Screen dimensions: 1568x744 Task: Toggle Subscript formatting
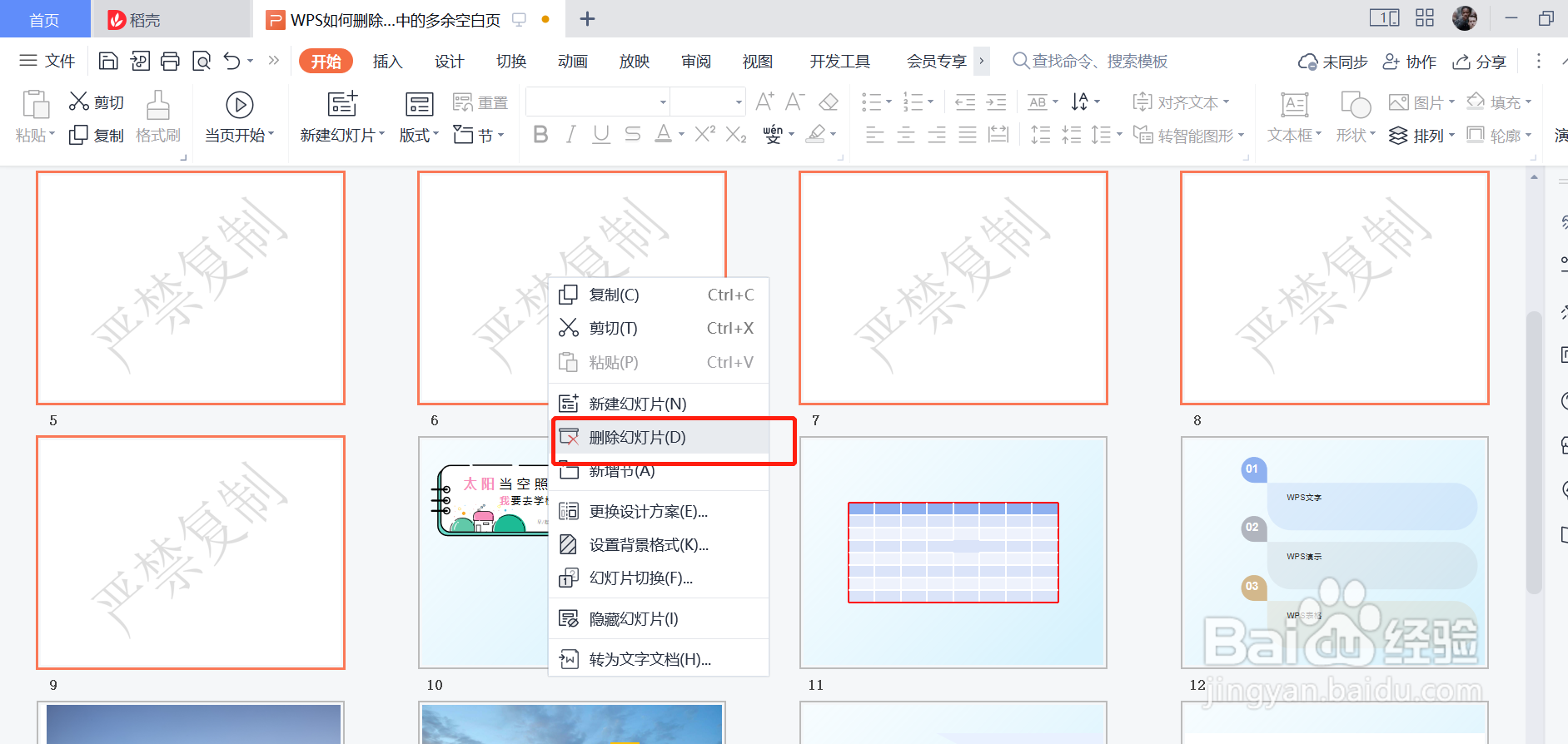coord(736,134)
